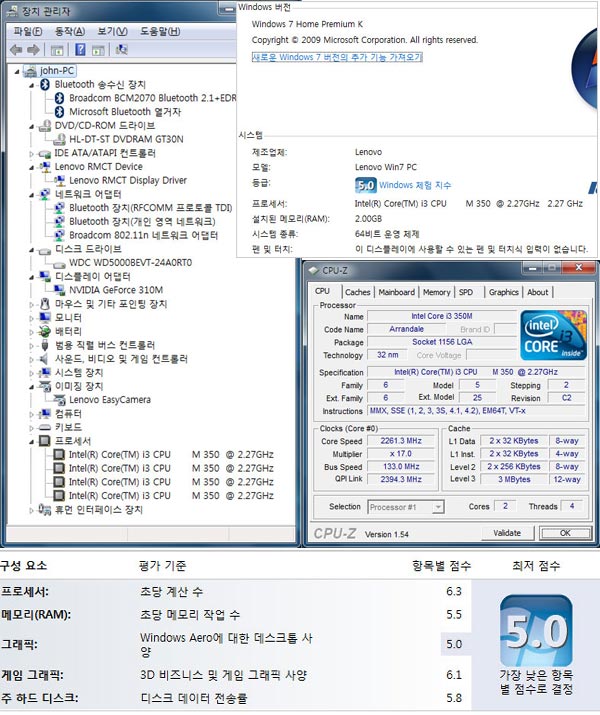600x715 pixels.
Task: Click the Windows Experience Index 5.0 badge
Action: [x=365, y=185]
